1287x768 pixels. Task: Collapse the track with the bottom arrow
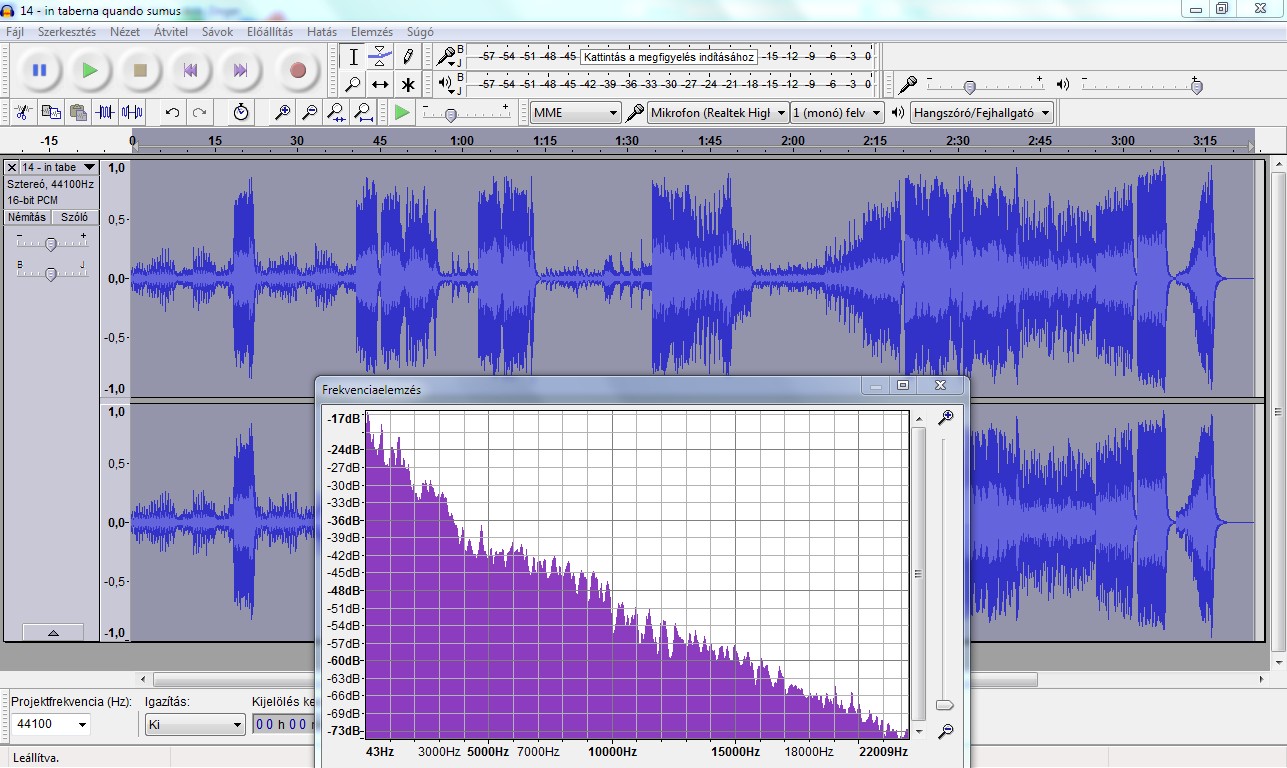point(52,633)
